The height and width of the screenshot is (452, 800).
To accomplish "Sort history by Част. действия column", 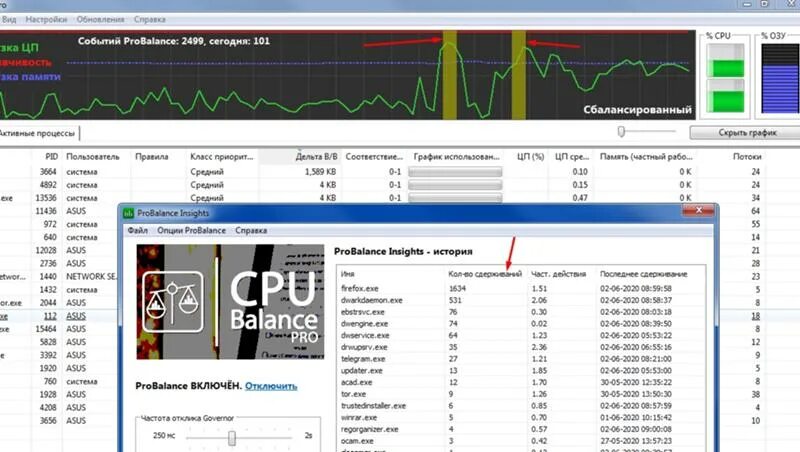I will point(558,274).
